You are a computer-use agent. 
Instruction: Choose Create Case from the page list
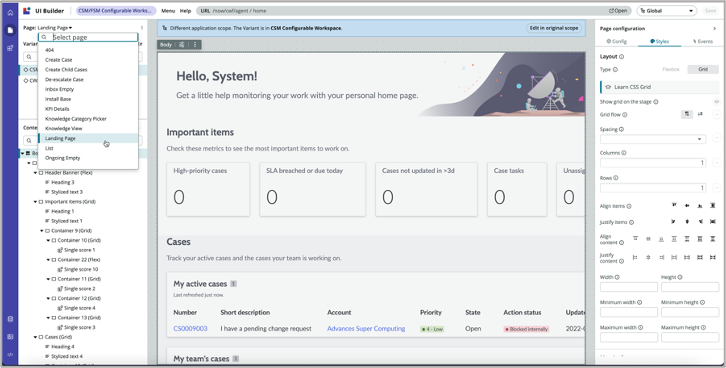coord(88,60)
